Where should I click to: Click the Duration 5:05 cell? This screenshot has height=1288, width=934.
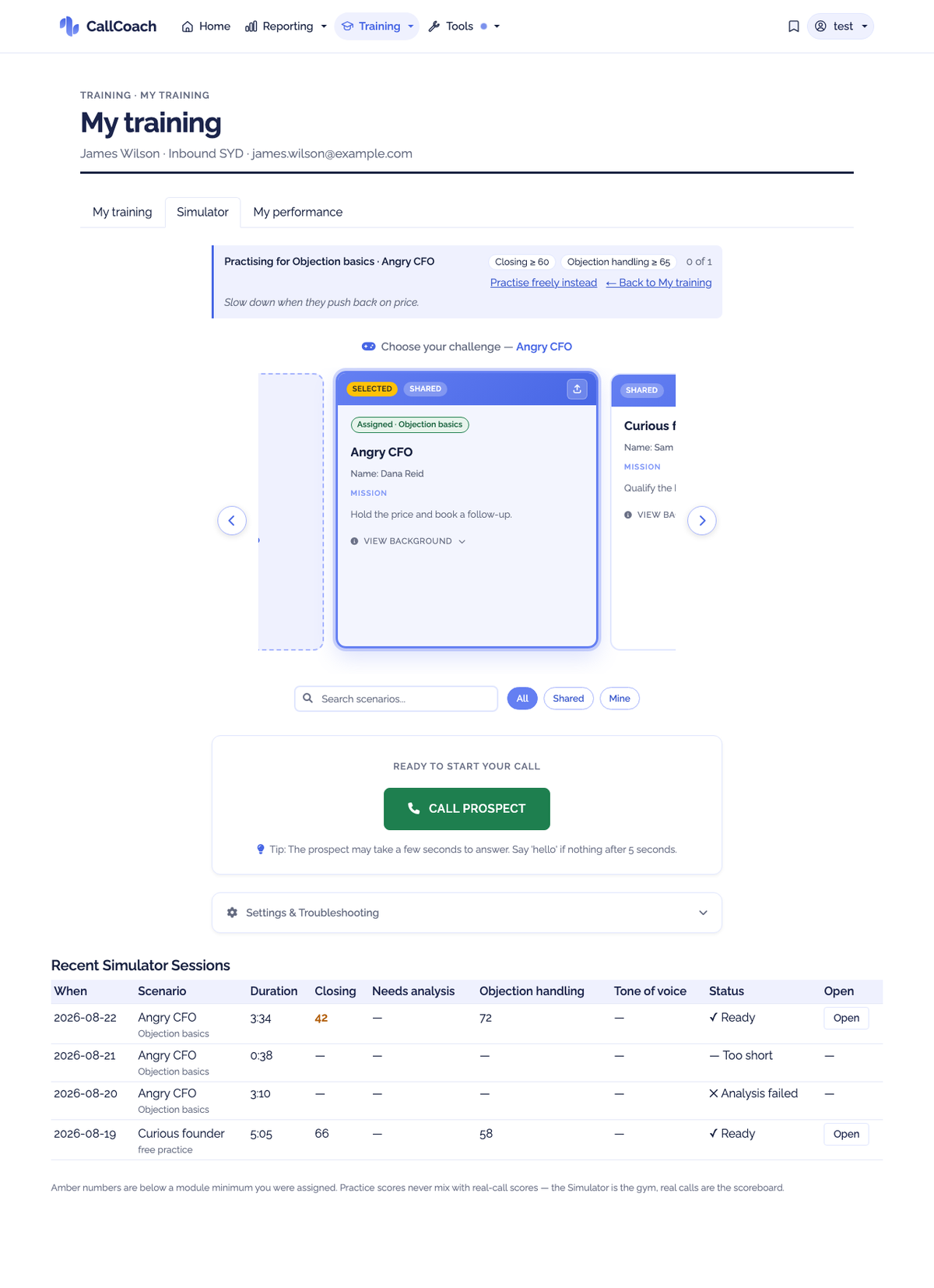tap(262, 1134)
